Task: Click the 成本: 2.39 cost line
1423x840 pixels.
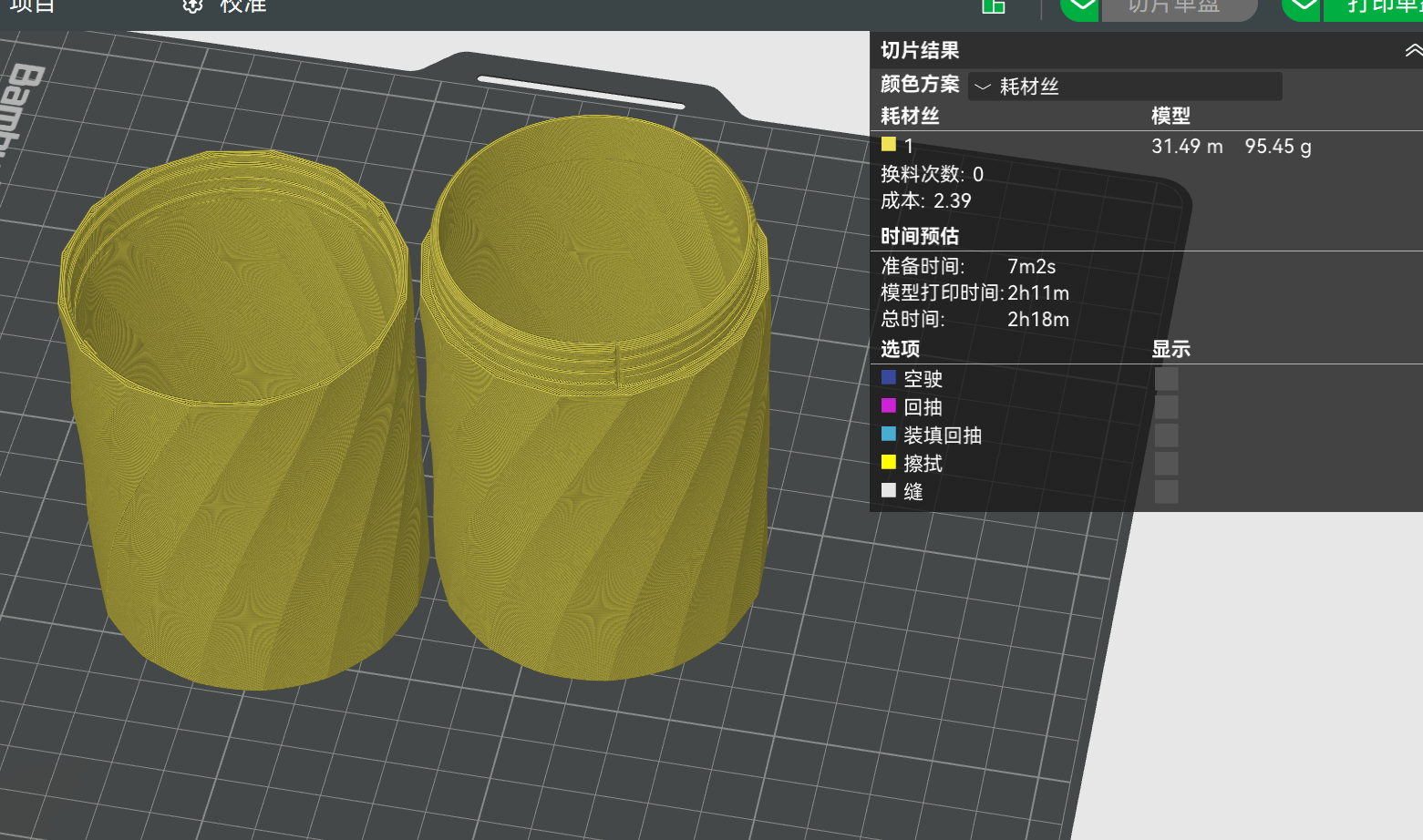Action: coord(926,200)
